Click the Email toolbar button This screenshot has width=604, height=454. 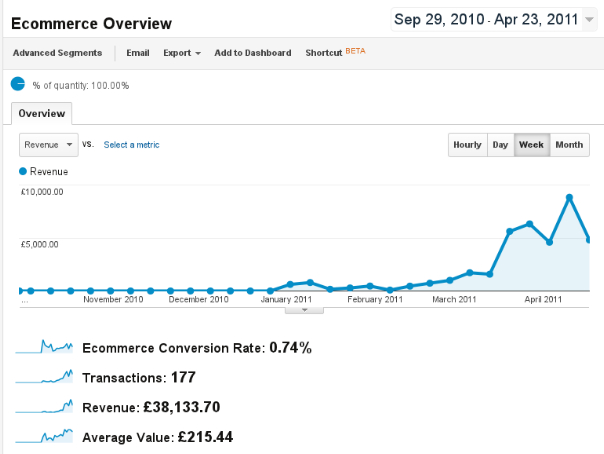pyautogui.click(x=138, y=53)
